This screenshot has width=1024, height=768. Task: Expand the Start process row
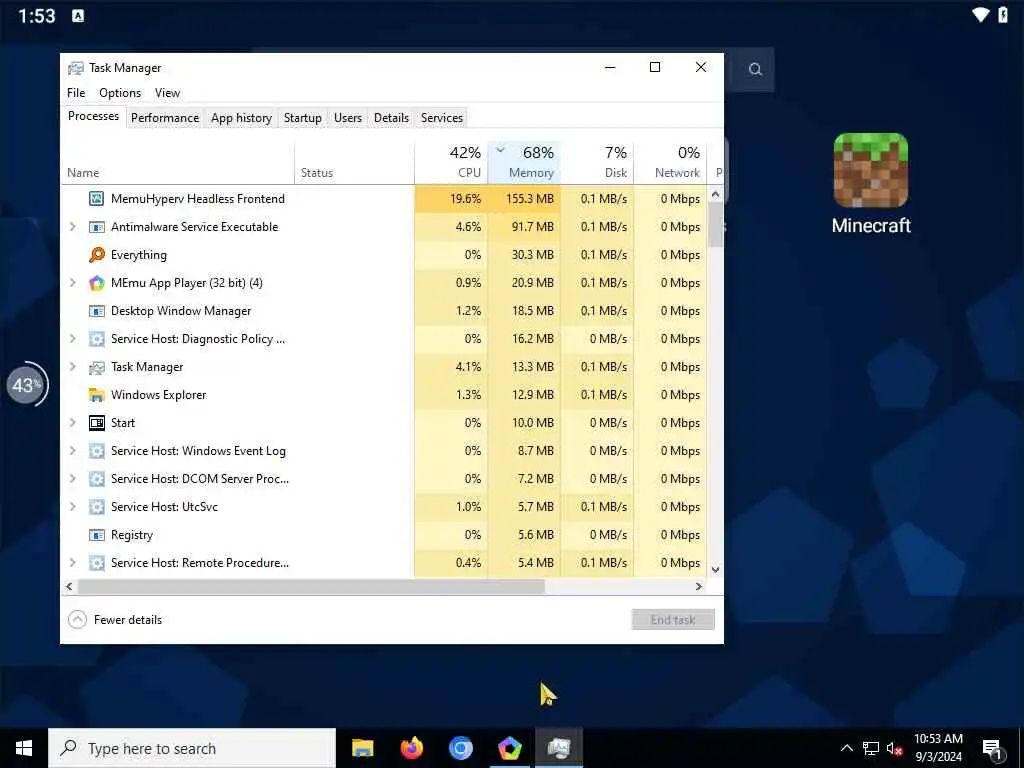coord(72,423)
